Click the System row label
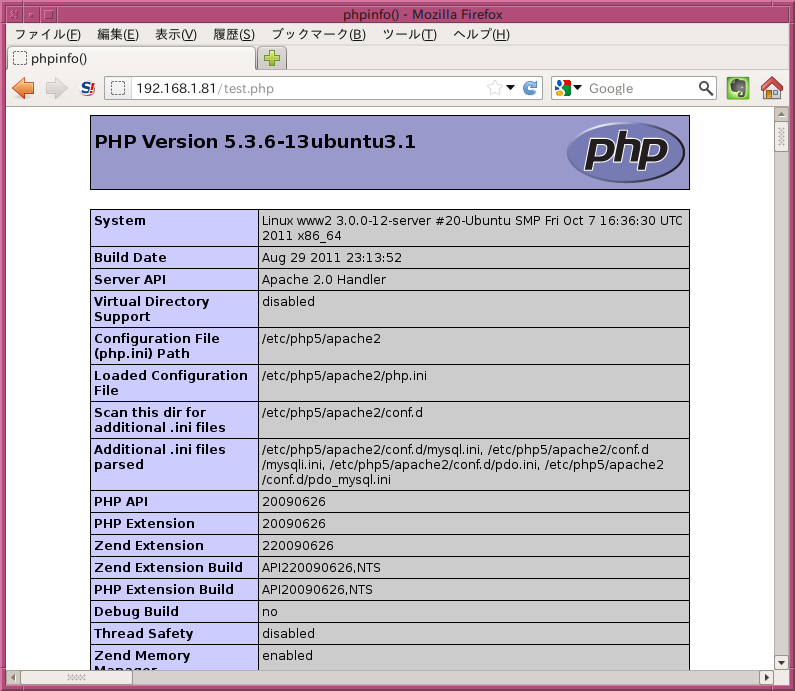The image size is (795, 691). pos(120,221)
